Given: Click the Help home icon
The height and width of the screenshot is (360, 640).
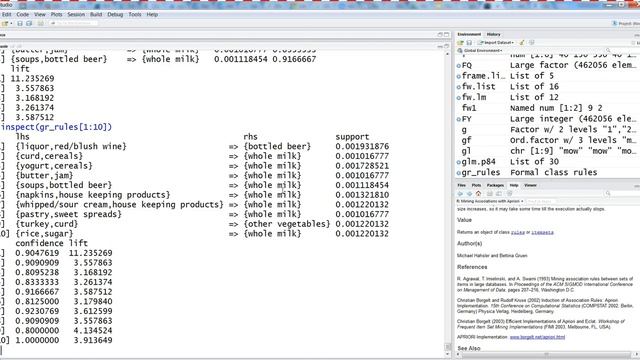Looking at the screenshot, I should pos(478,194).
